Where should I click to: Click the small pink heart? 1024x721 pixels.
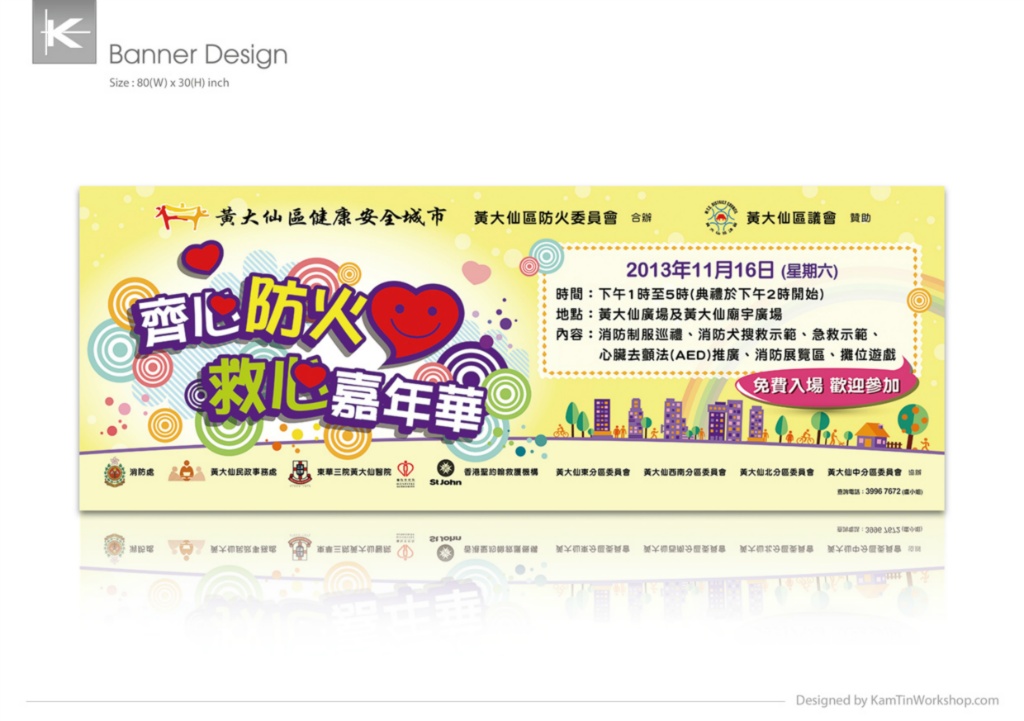(x=476, y=272)
